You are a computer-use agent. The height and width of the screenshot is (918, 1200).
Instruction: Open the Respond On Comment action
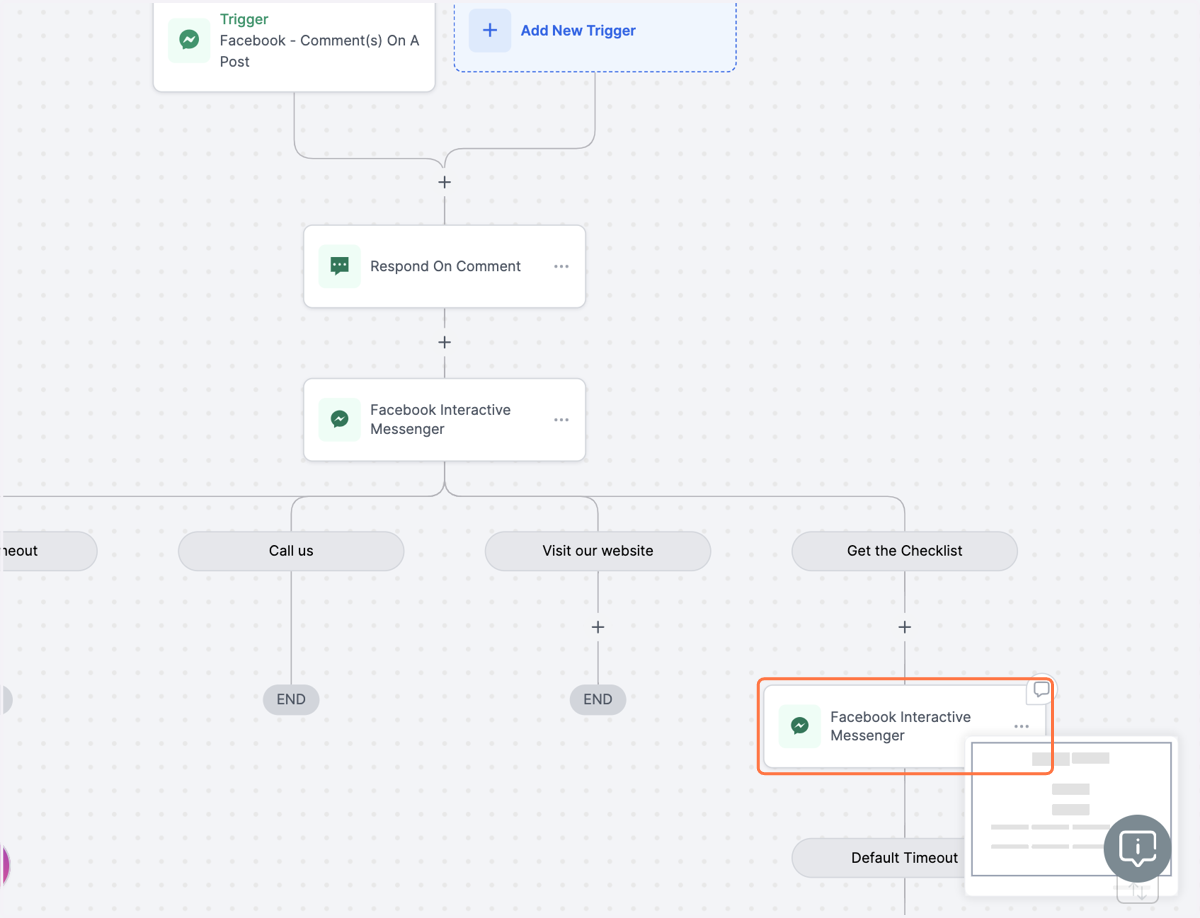445,266
